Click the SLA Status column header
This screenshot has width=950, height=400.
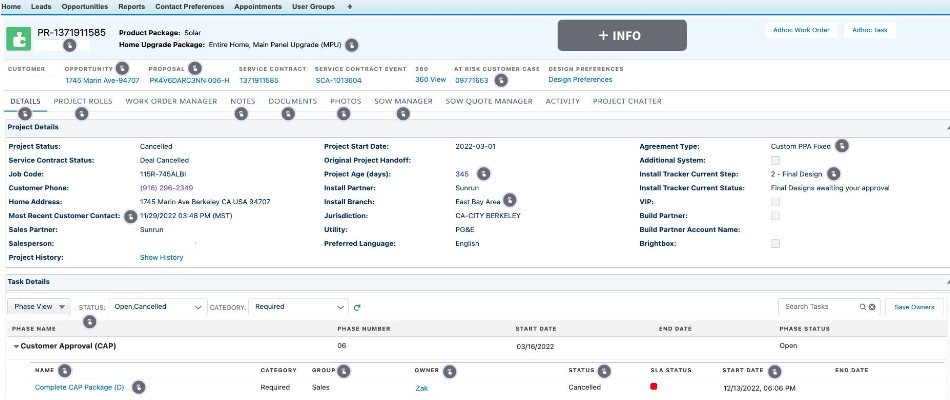pyautogui.click(x=671, y=370)
